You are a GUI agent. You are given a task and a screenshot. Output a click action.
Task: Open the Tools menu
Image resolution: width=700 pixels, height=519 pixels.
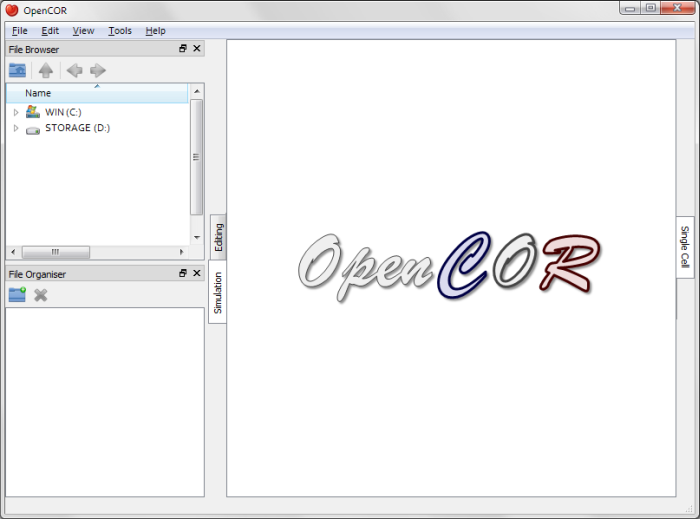click(x=120, y=31)
